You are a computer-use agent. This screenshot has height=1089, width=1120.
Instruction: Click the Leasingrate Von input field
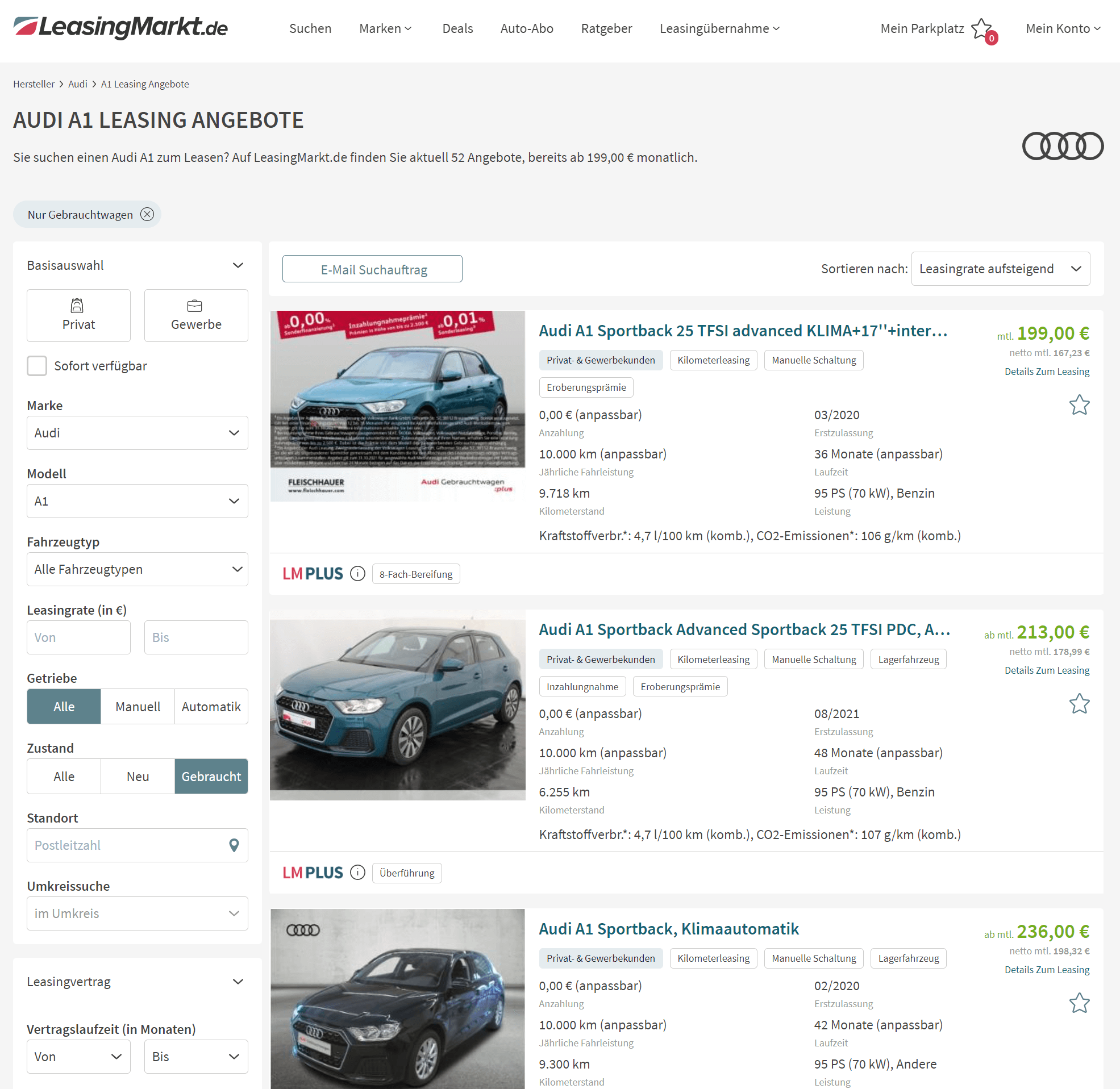pos(78,638)
